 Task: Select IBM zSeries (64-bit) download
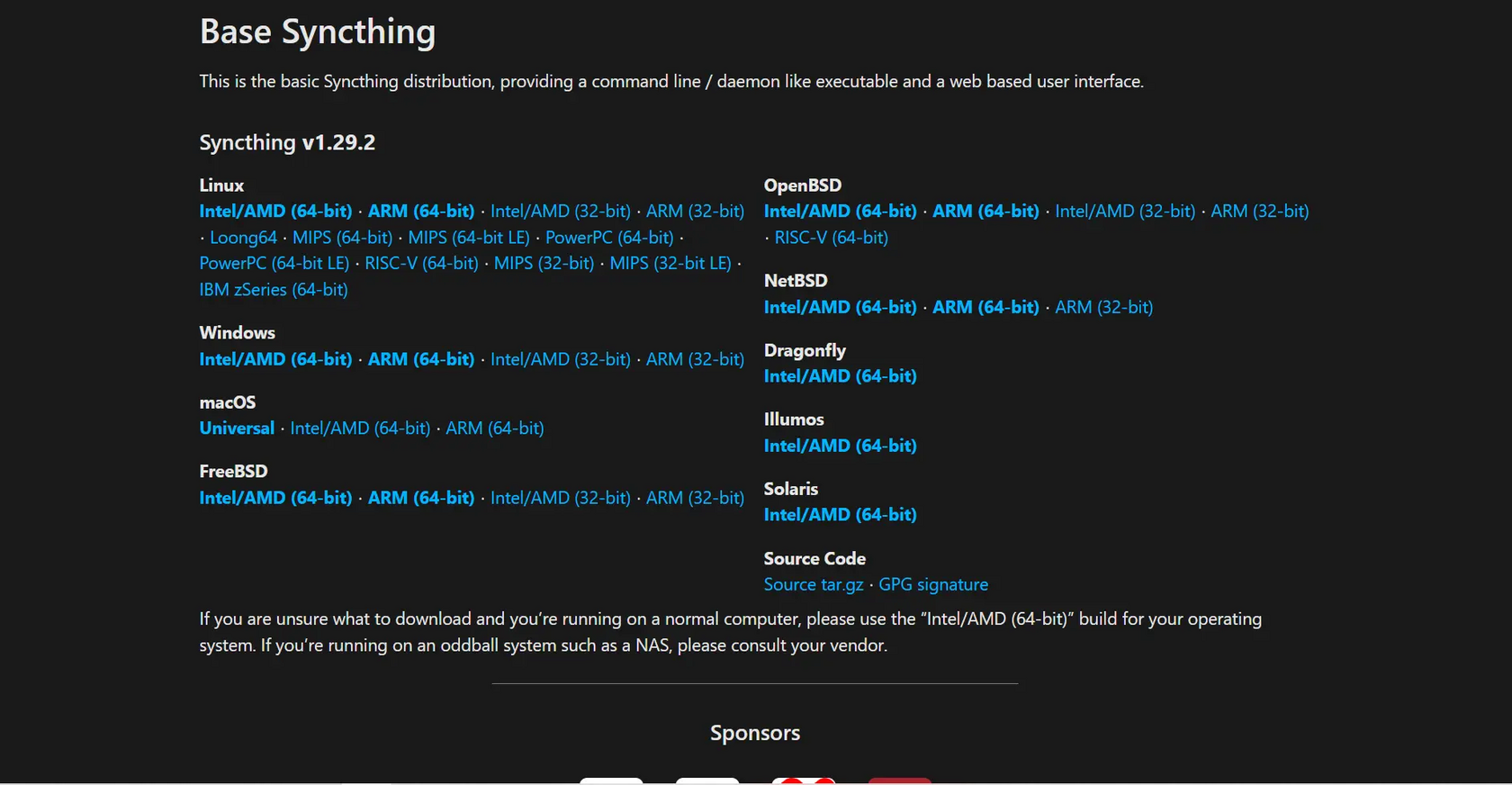tap(274, 290)
